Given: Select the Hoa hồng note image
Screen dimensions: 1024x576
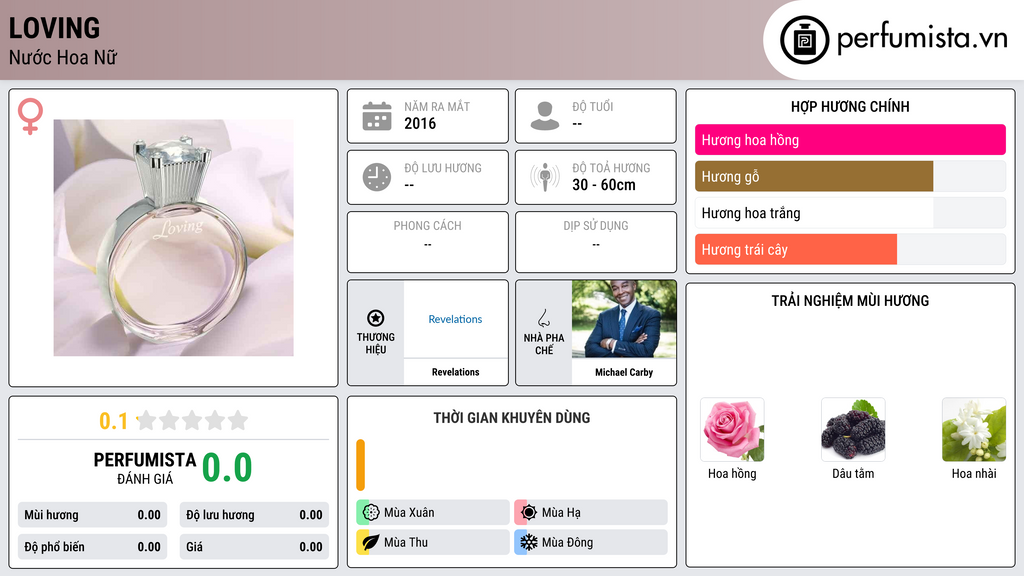Looking at the screenshot, I should tap(732, 430).
